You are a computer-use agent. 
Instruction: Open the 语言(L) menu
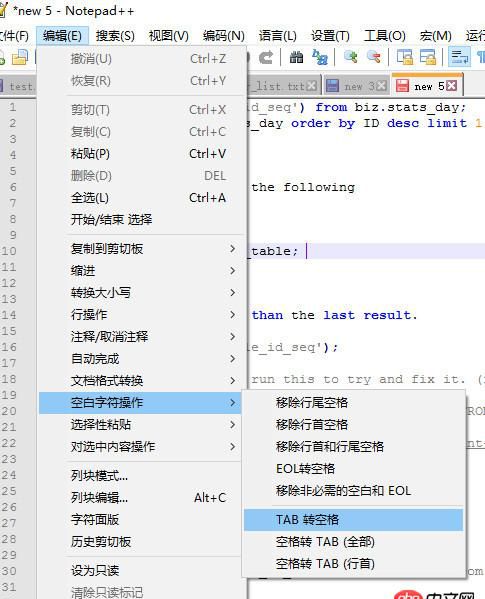click(278, 36)
